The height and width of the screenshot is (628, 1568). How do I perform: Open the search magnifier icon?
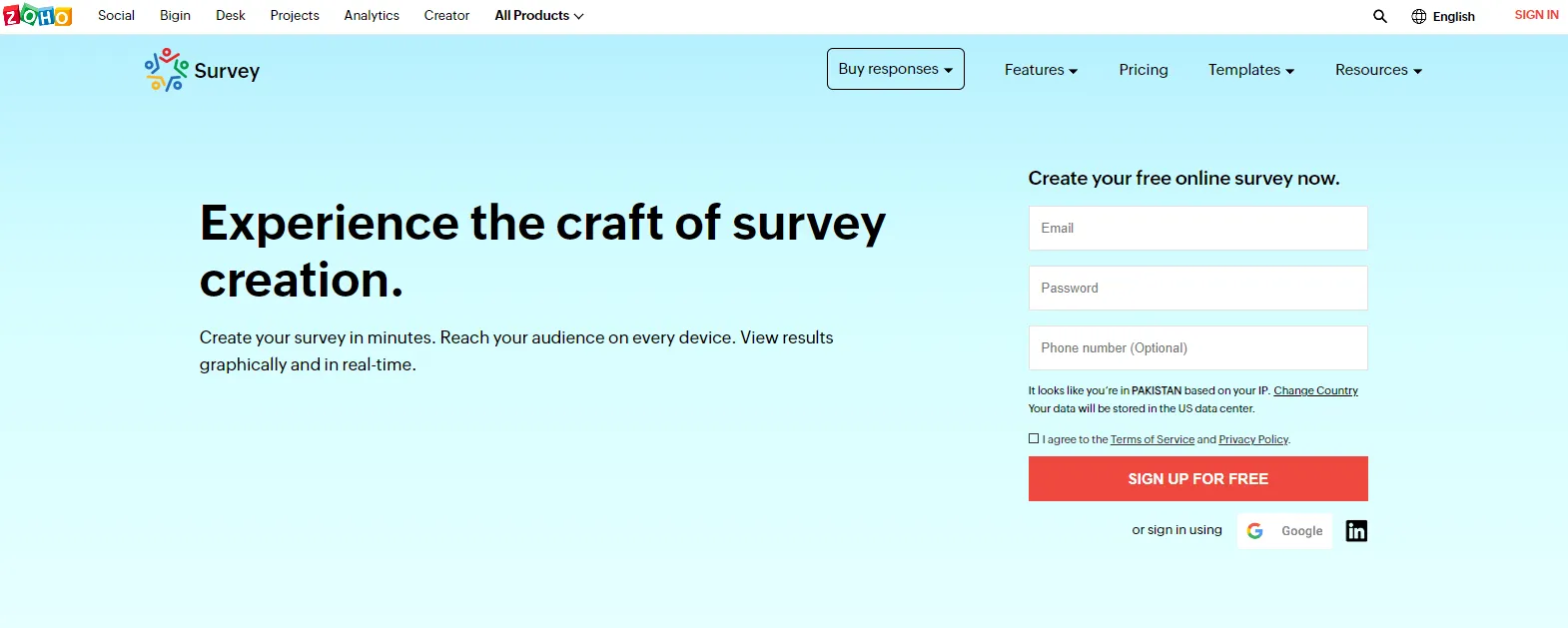(x=1380, y=16)
